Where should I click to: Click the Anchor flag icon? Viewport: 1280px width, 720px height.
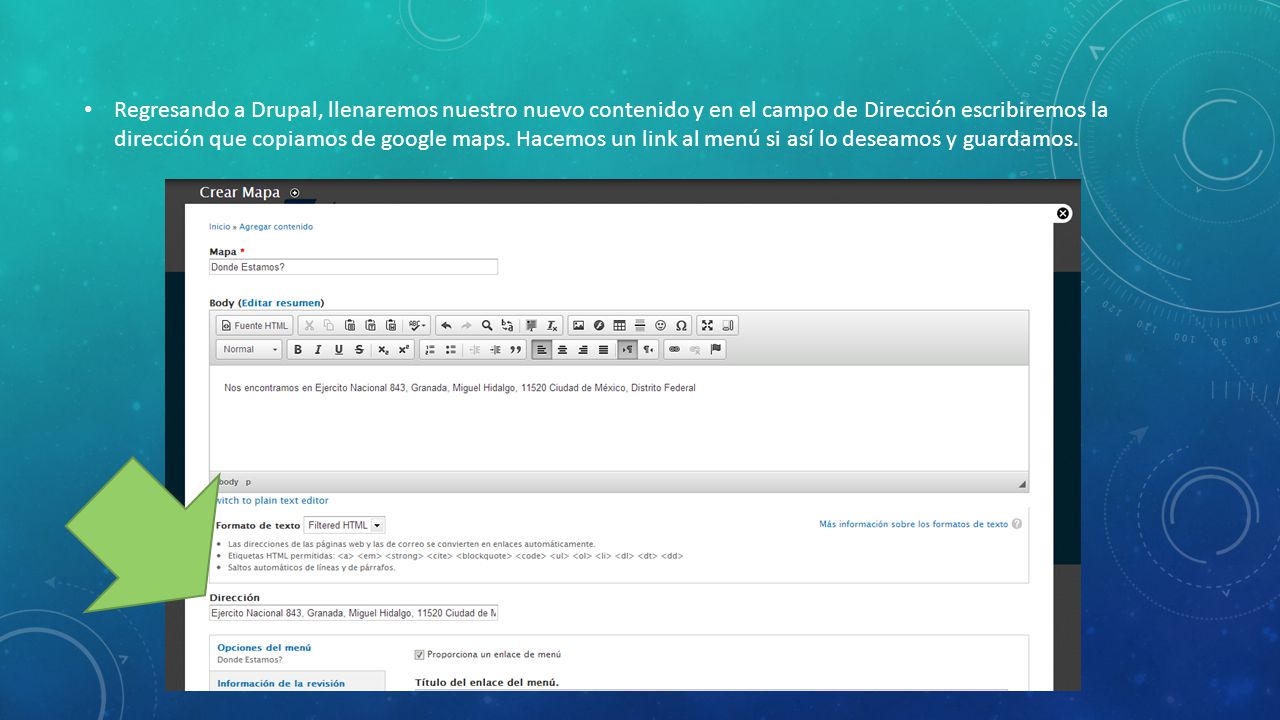tap(715, 349)
